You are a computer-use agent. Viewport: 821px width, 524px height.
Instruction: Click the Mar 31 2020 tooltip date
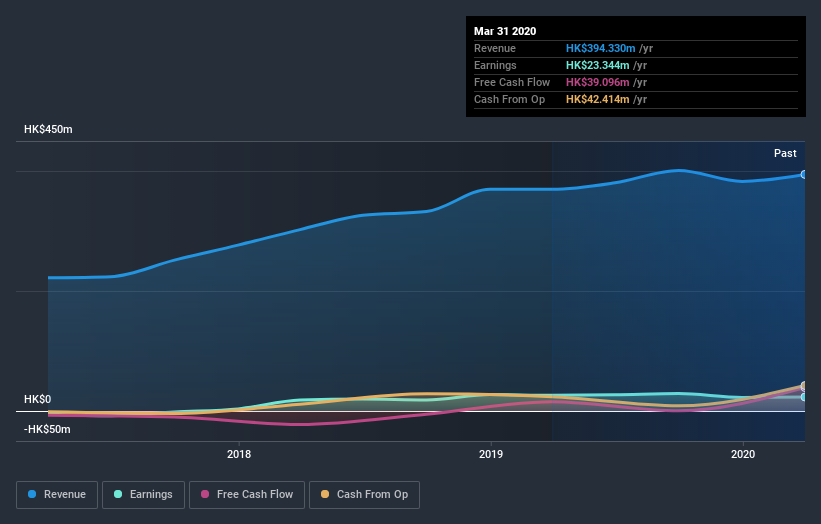click(x=505, y=31)
